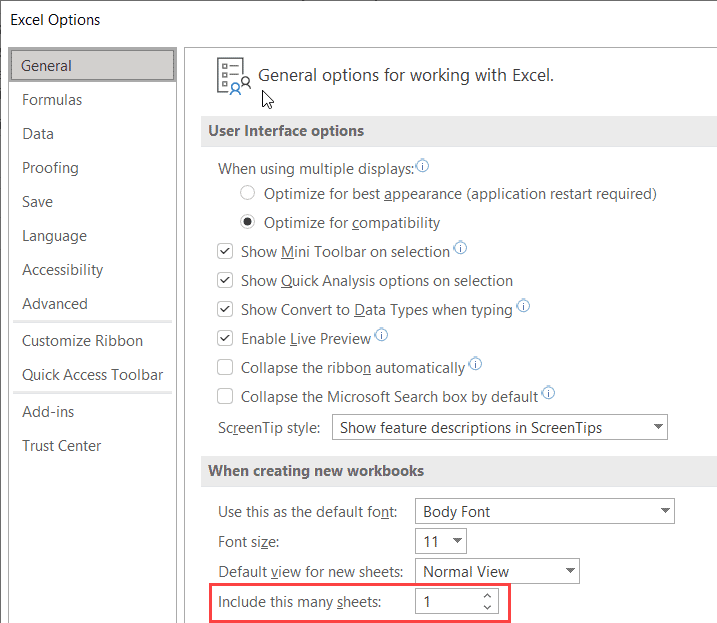This screenshot has width=717, height=623.
Task: Click info icon beside Collapse the ribbon automatically
Action: click(x=475, y=365)
